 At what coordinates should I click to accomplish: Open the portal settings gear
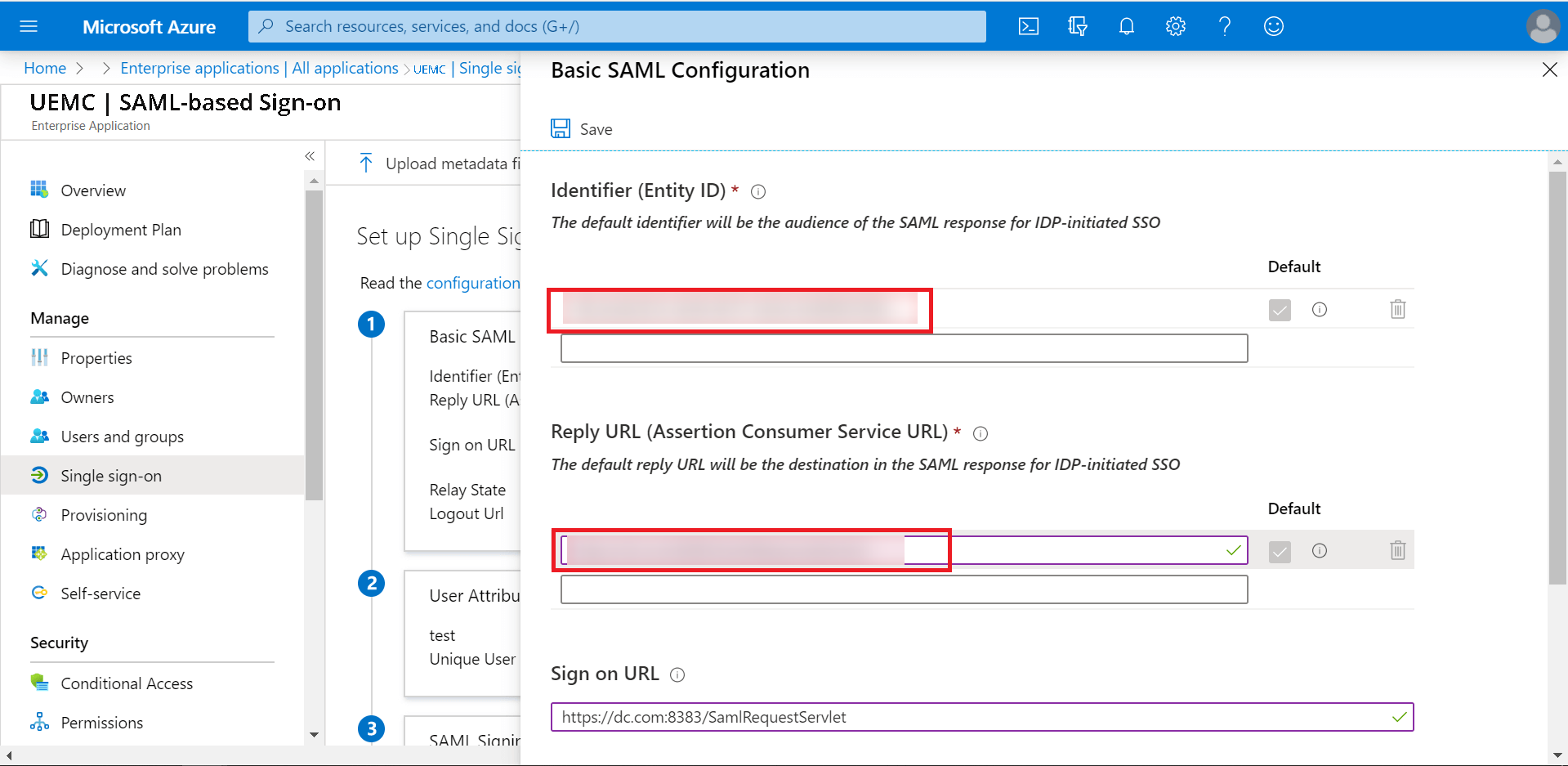1176,27
